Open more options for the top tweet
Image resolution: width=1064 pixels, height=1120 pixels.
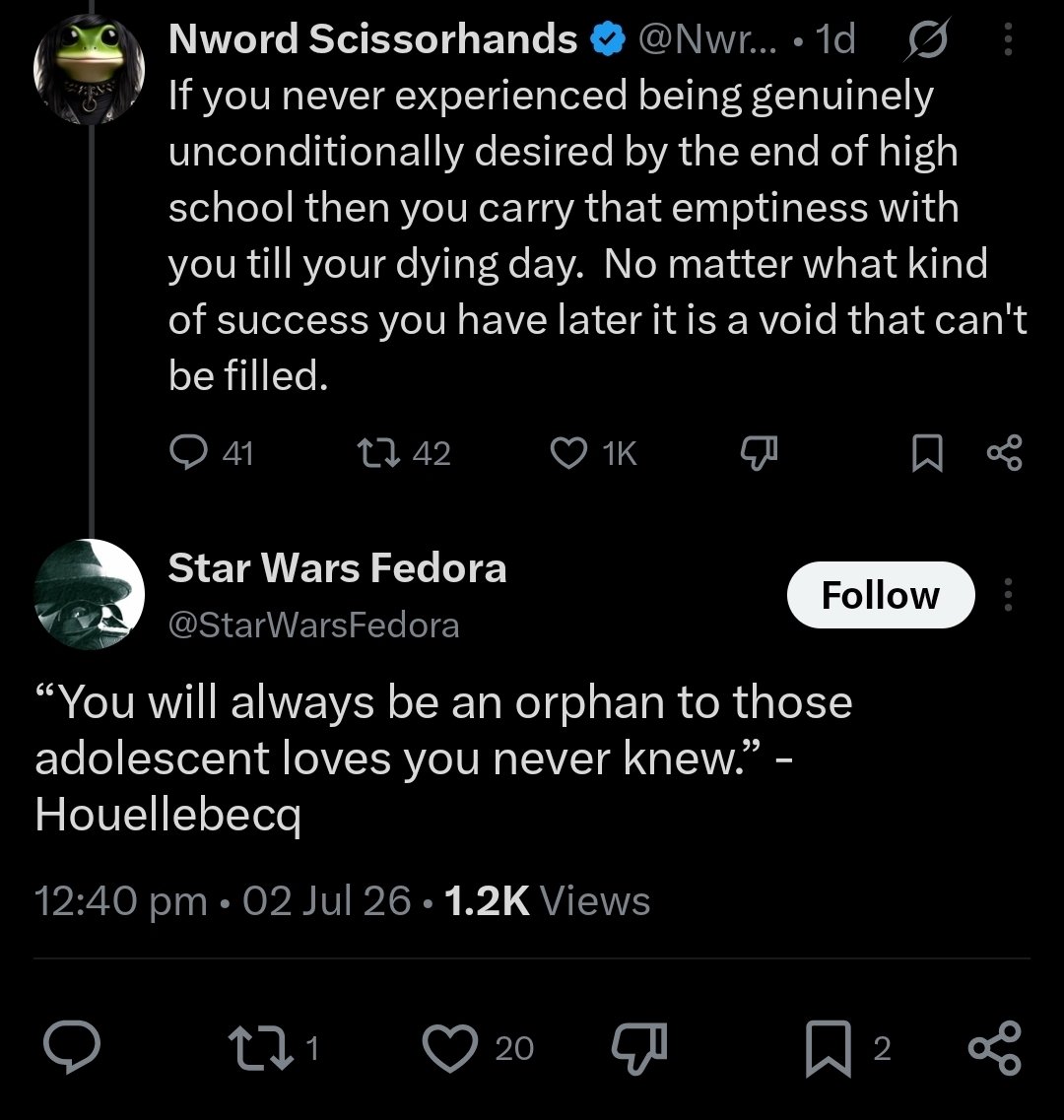[x=1008, y=39]
